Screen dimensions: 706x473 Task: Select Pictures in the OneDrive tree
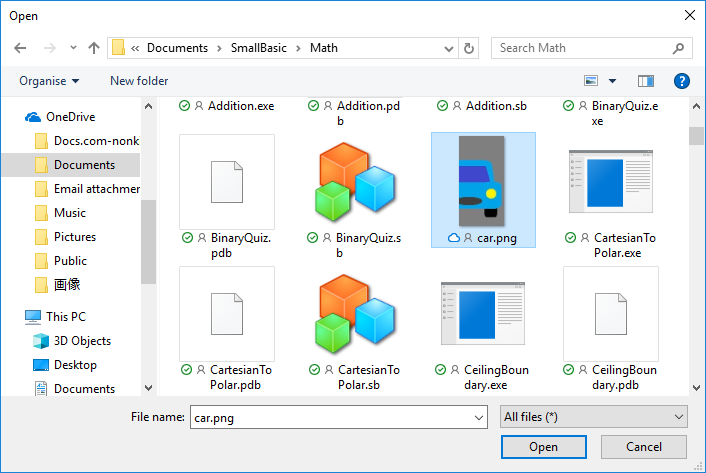[75, 237]
